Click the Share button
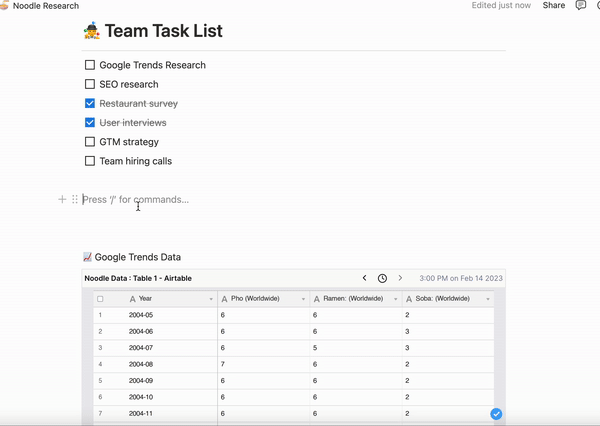Viewport: 600px width, 426px height. coord(554,5)
